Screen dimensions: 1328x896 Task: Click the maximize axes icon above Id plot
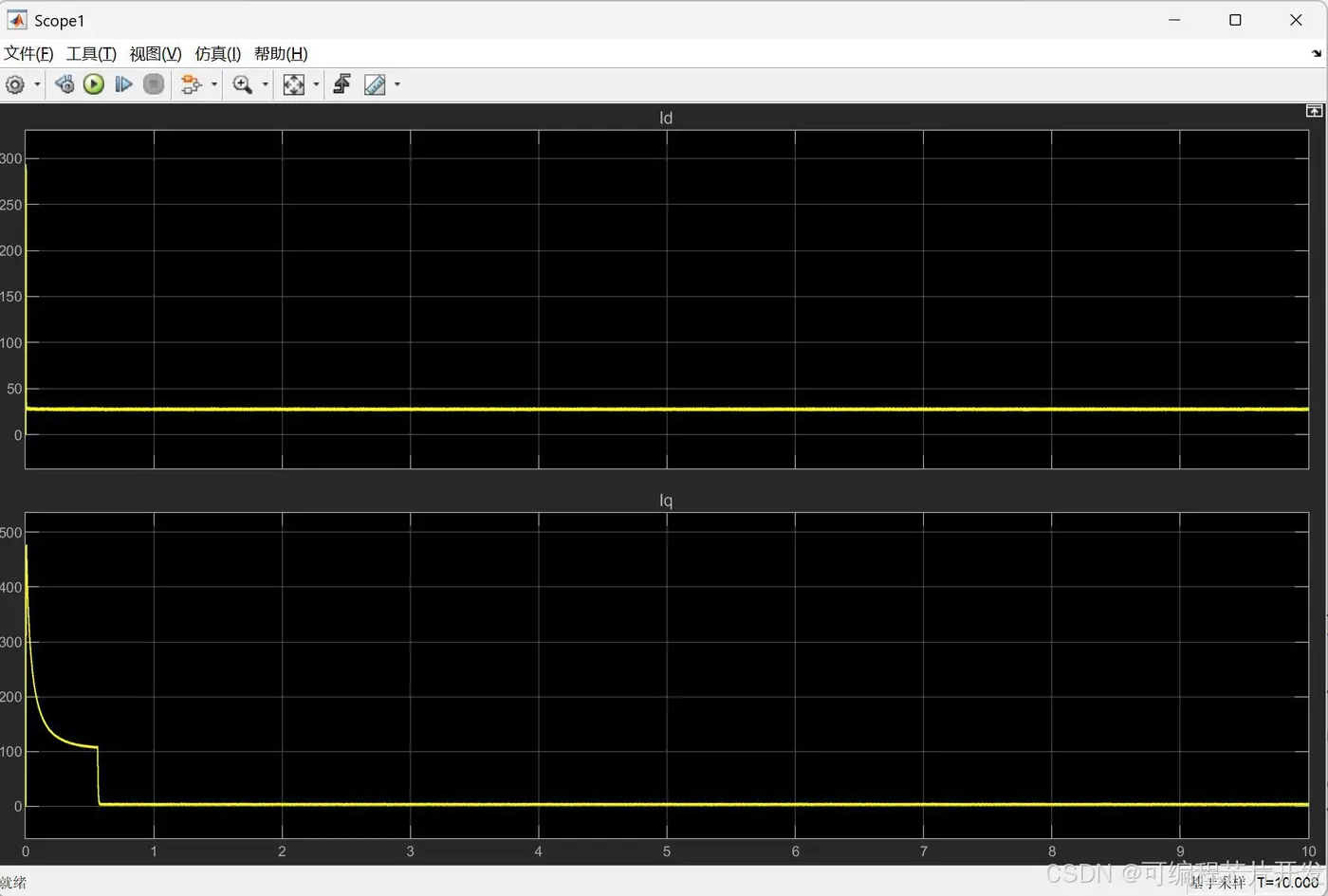pyautogui.click(x=1314, y=111)
